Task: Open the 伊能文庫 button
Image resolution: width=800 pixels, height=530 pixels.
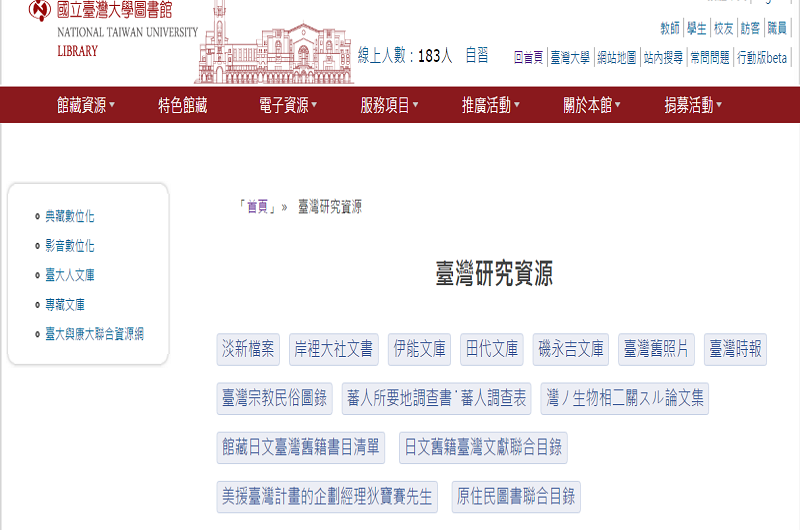Action: 419,349
